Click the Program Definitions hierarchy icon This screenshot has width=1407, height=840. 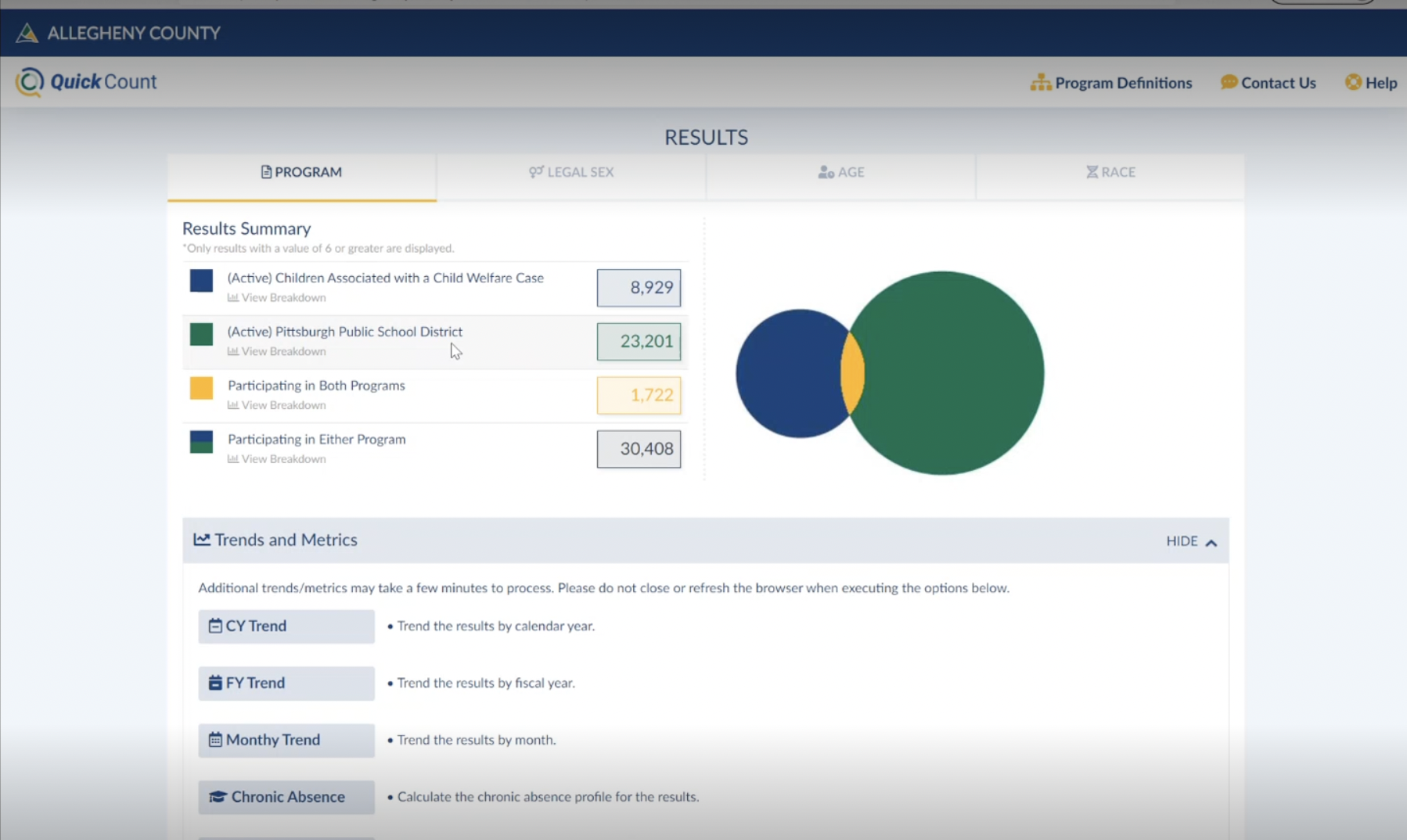pos(1040,82)
